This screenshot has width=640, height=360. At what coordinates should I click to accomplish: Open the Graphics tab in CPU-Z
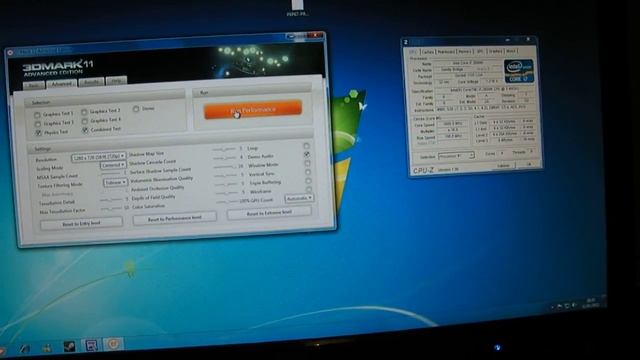tap(495, 51)
